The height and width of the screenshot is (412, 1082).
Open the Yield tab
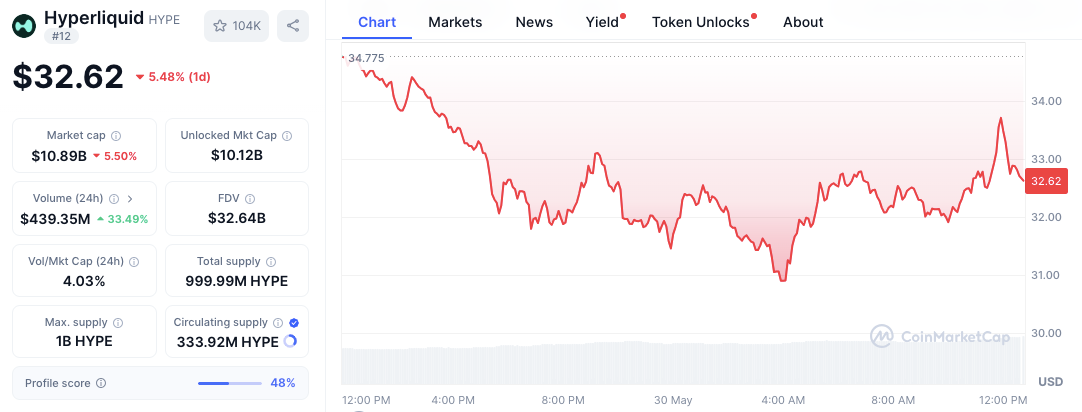coord(602,22)
